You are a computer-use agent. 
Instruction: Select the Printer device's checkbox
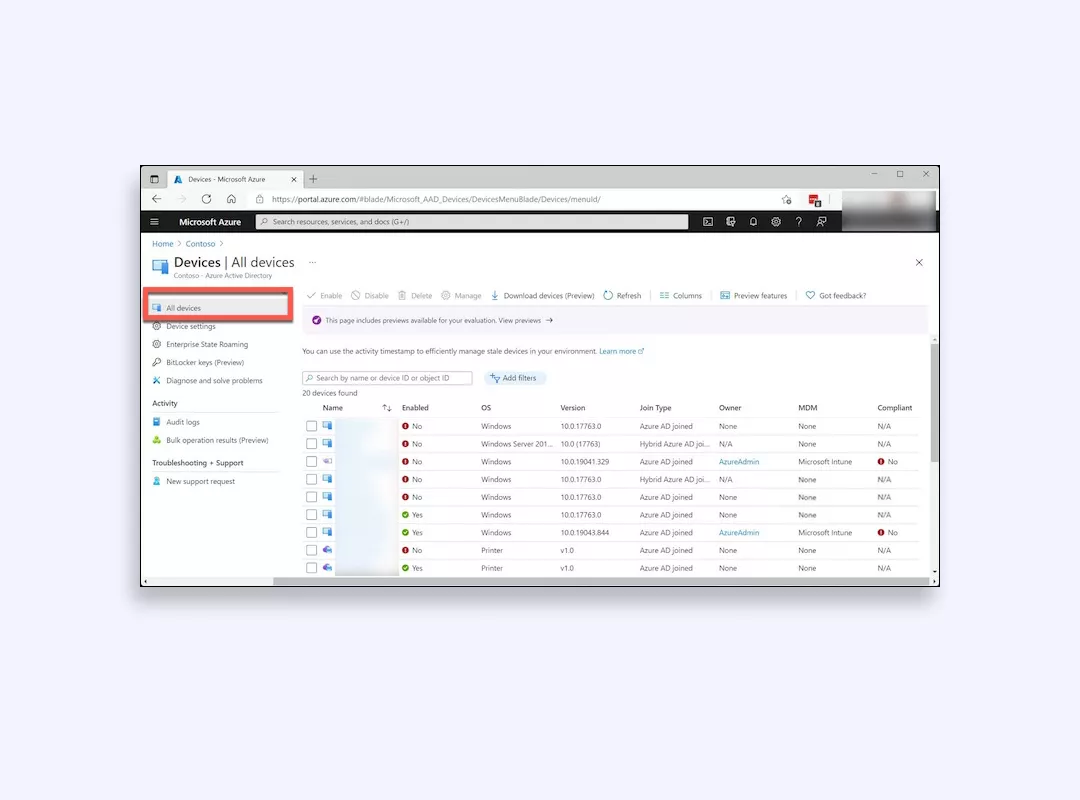tap(311, 550)
